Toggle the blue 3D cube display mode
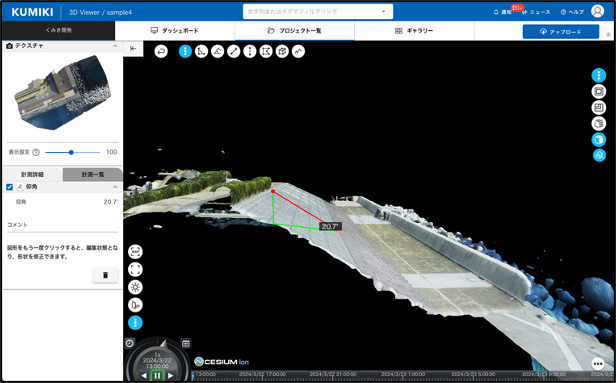Screen dimensions: 616x383 coord(599,139)
